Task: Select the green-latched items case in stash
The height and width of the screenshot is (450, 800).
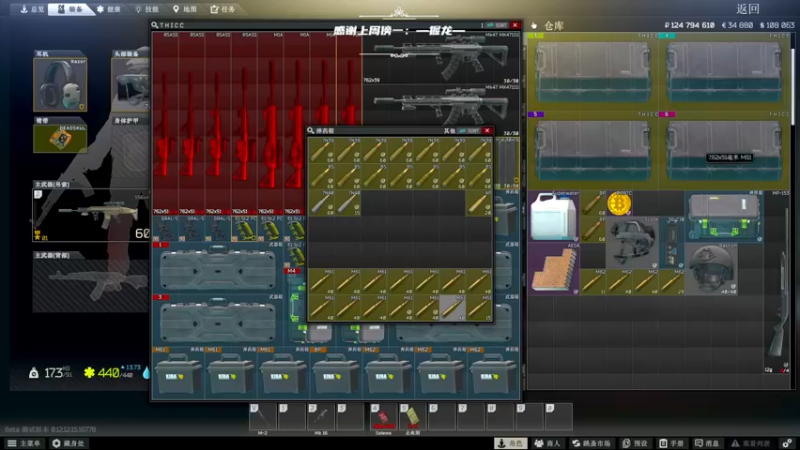Action: pos(724,216)
